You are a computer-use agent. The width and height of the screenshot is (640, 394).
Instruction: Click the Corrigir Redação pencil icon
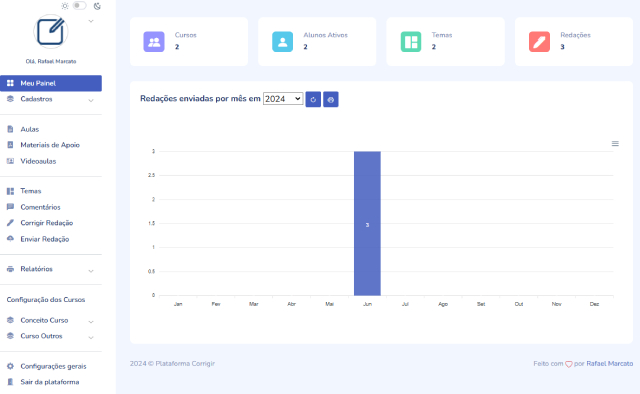10,223
